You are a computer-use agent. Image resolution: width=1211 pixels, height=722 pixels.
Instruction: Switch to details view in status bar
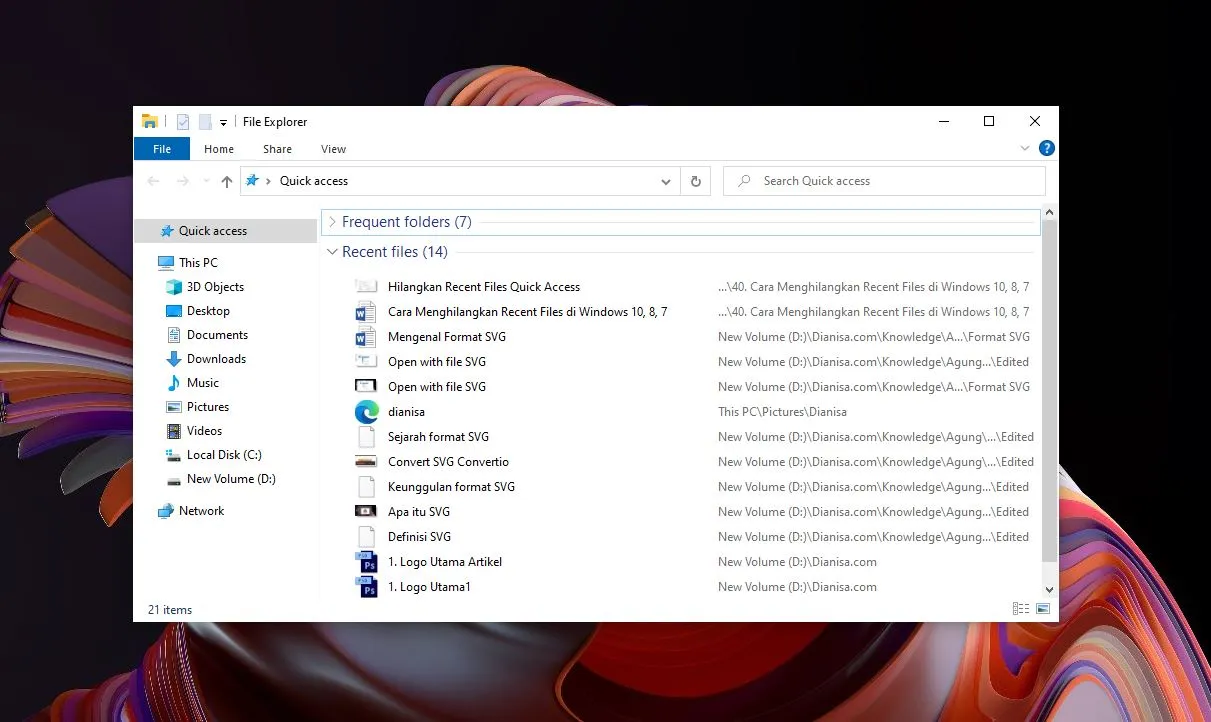click(1021, 609)
